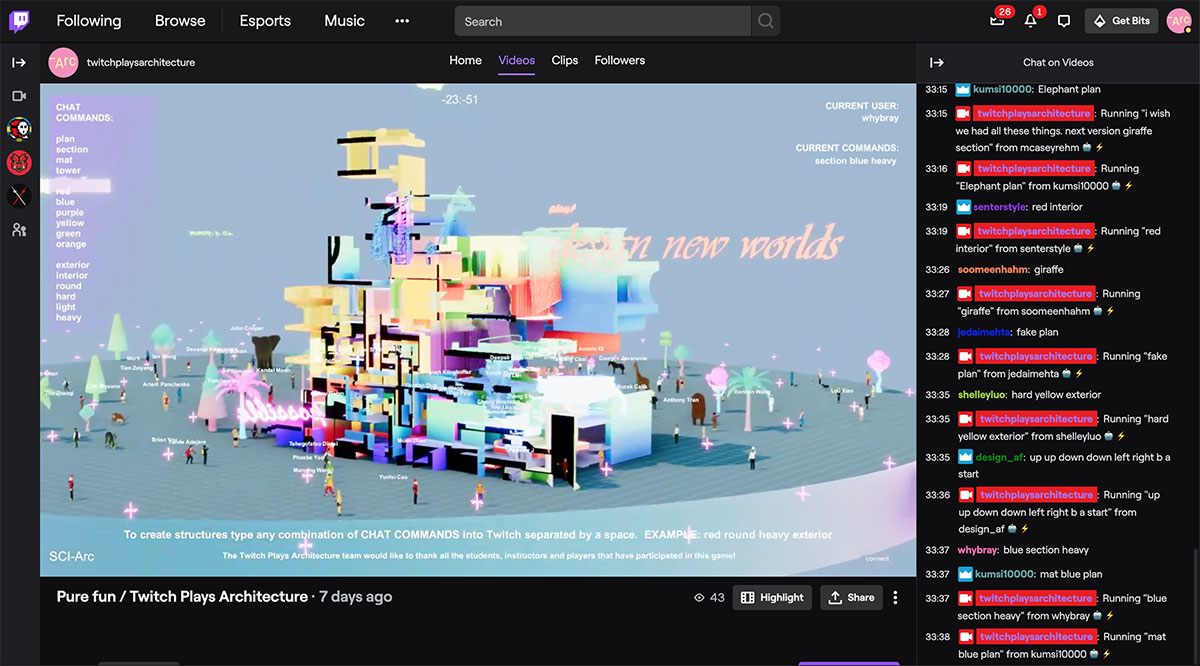This screenshot has height=666, width=1200.
Task: Open the inbox with 26 notifications
Action: pos(997,21)
